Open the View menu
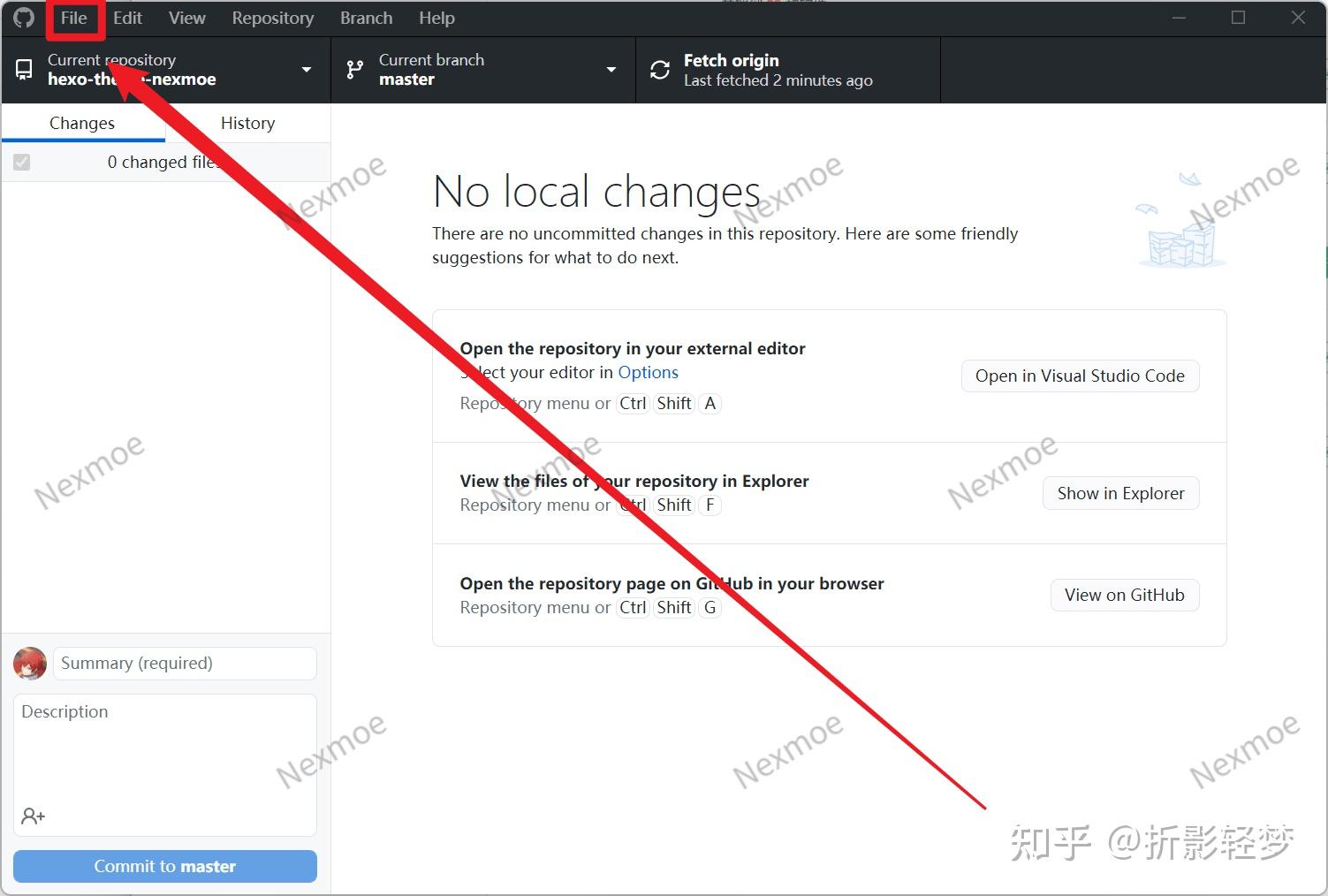1328x896 pixels. pyautogui.click(x=187, y=19)
